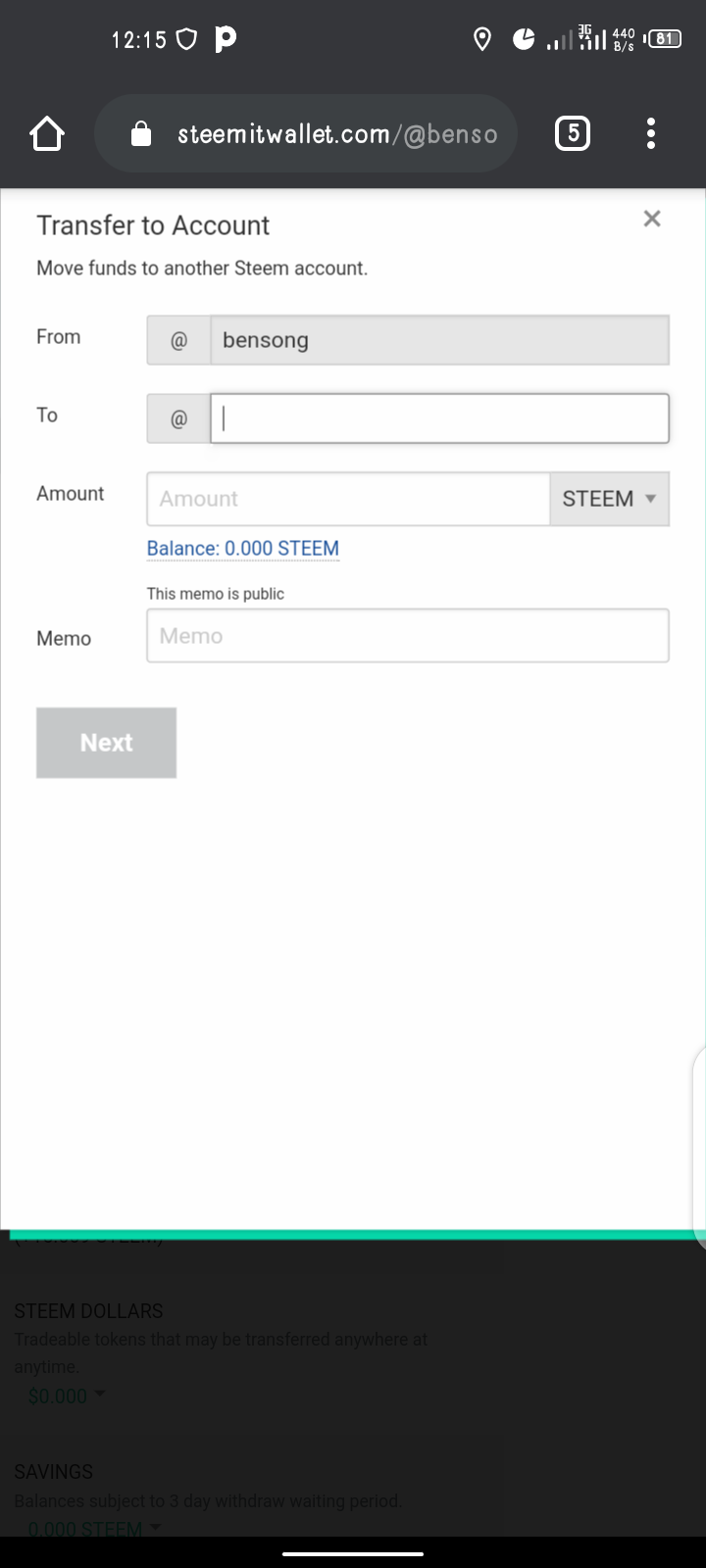Tap the @ prefix of To field
This screenshot has height=1568, width=706.
(178, 418)
